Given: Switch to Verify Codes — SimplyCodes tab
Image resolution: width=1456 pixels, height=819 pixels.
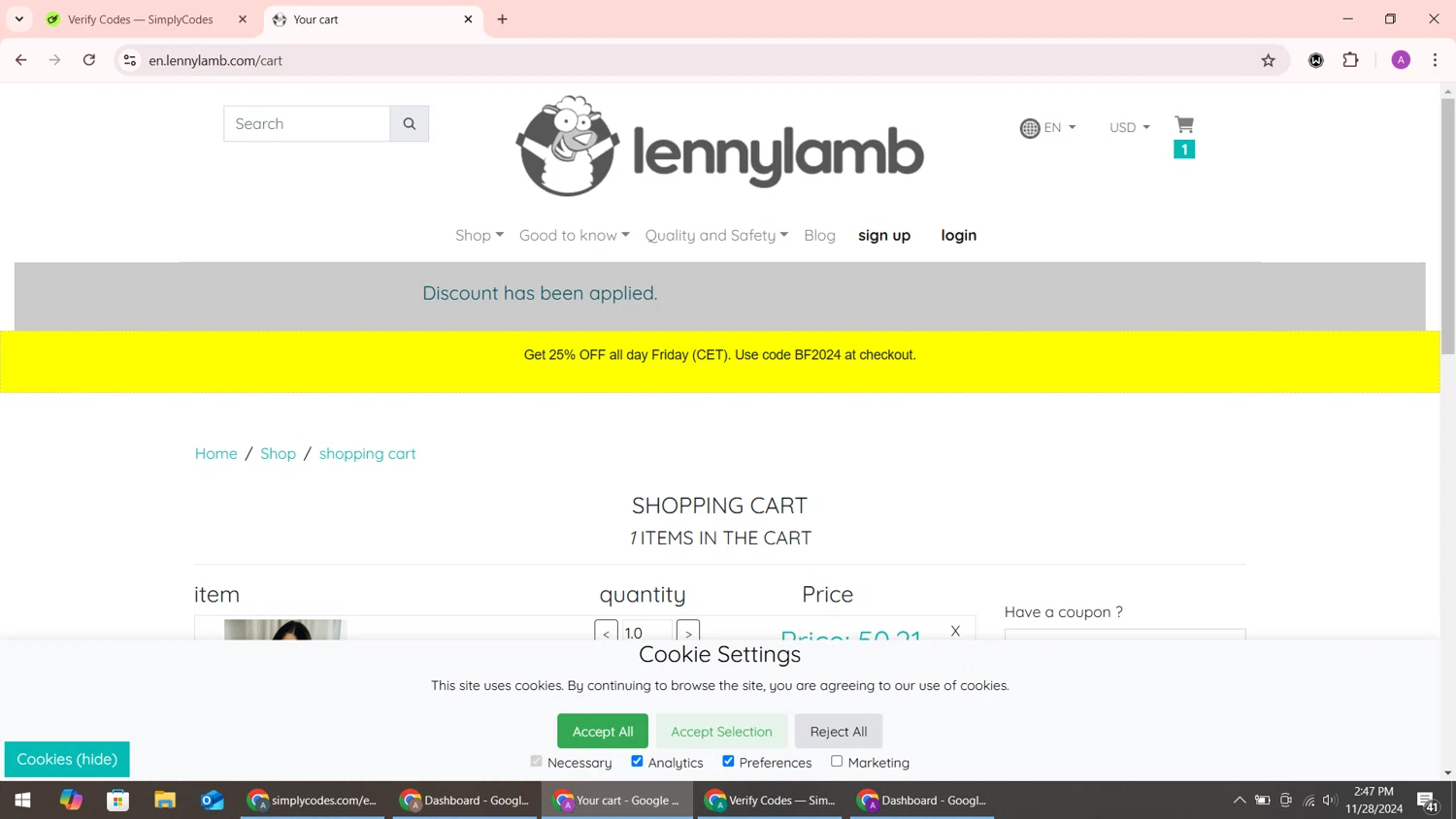Looking at the screenshot, I should 140,19.
